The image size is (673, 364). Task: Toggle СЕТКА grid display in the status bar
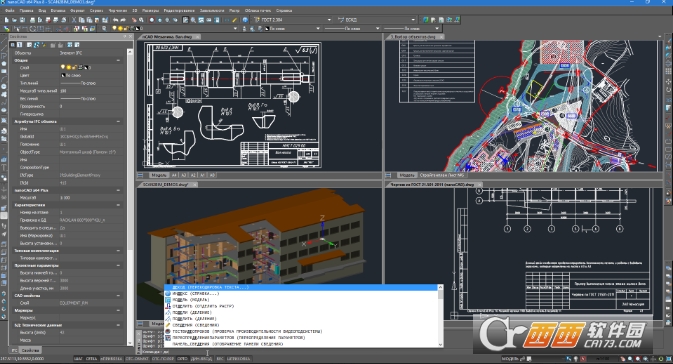(x=91, y=358)
